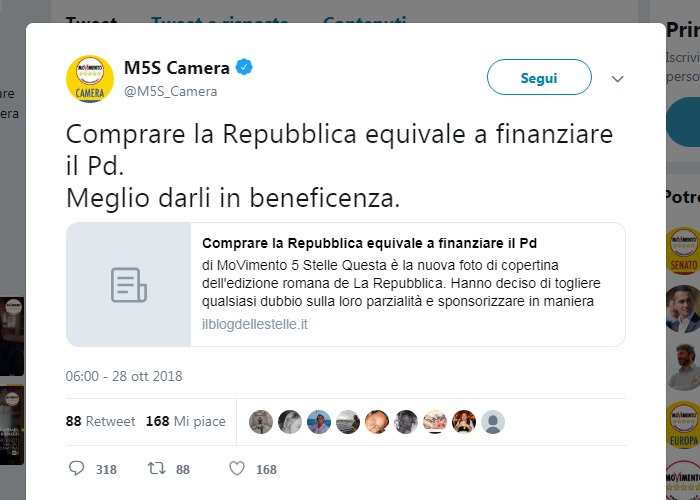
Task: Show the 168 Mi piace list
Action: tap(186, 421)
